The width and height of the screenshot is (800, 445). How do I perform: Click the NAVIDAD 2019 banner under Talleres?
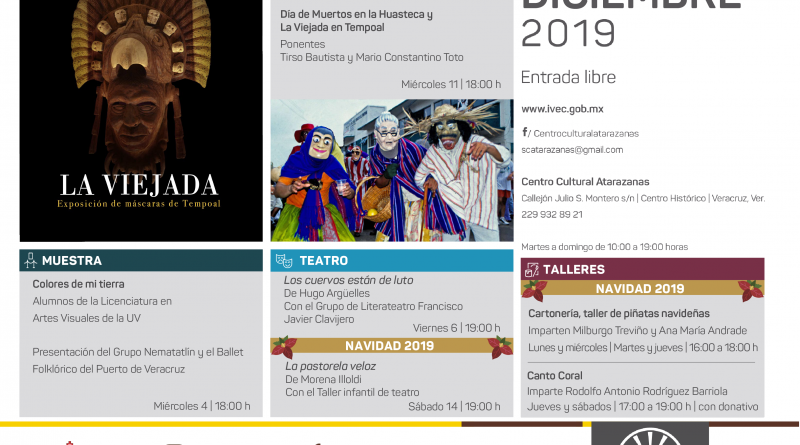[x=642, y=288]
